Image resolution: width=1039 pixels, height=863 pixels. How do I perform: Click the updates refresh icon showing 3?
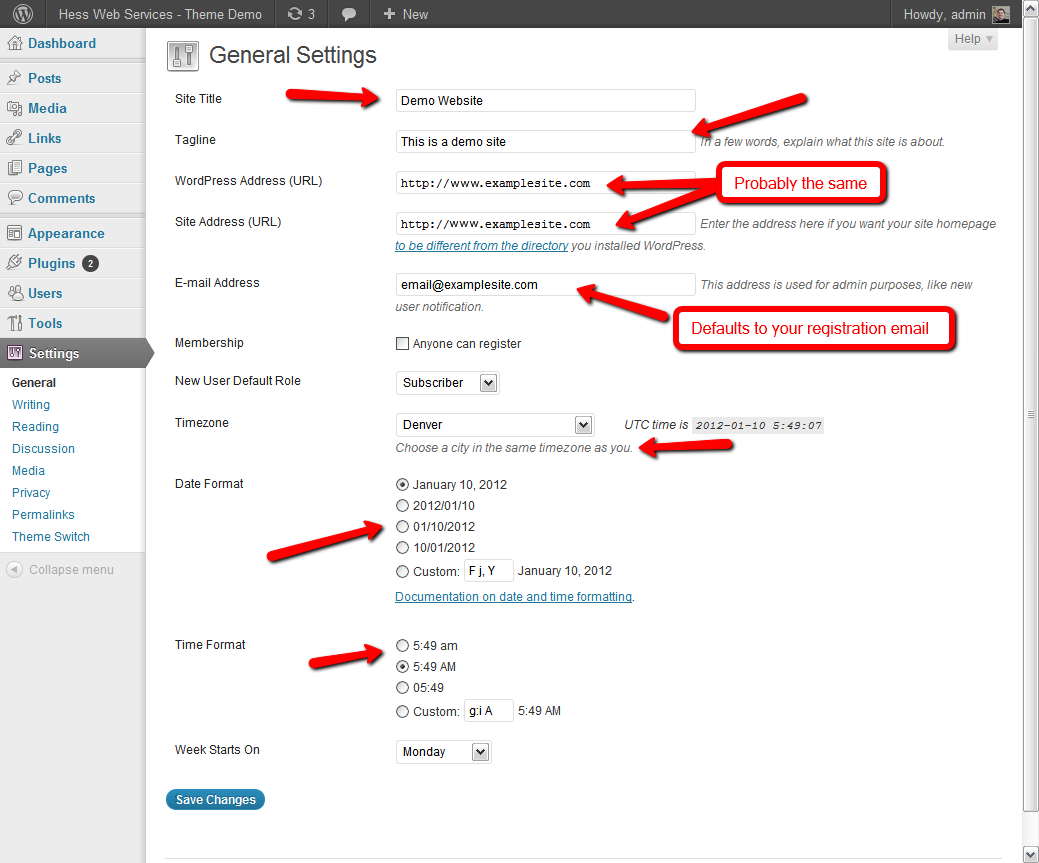pos(295,14)
